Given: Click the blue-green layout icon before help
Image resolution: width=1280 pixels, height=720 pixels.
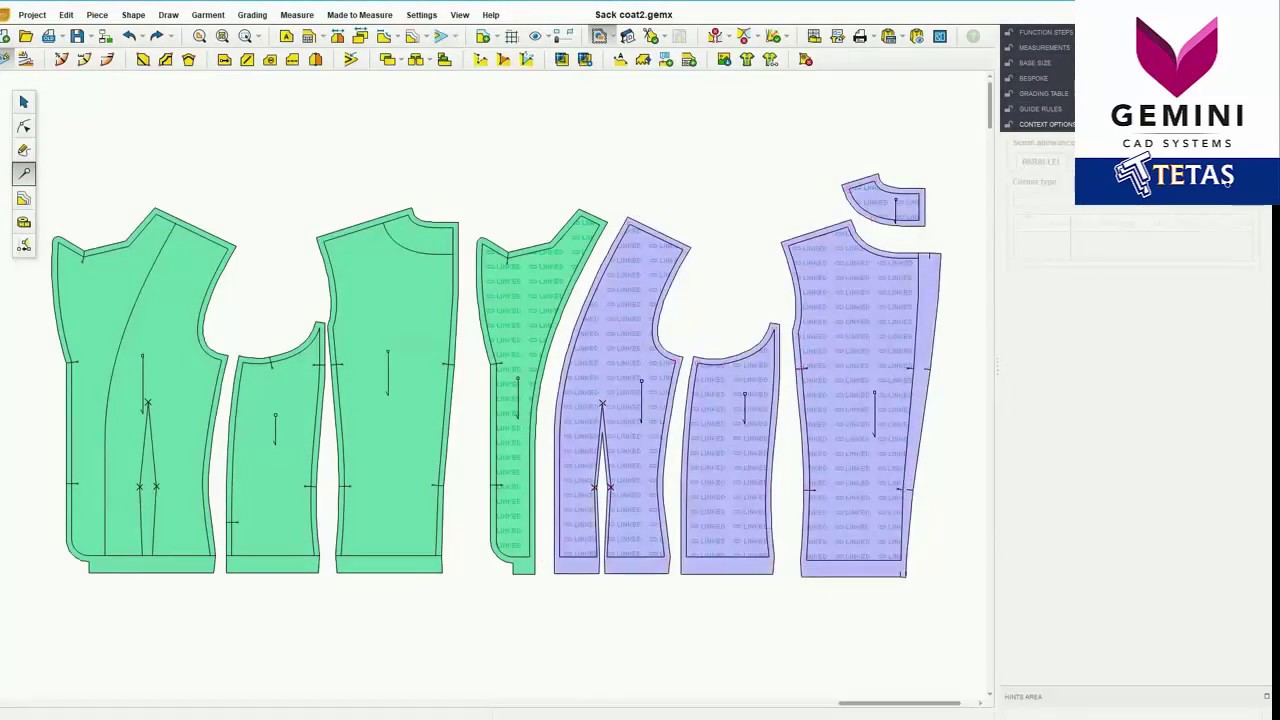Looking at the screenshot, I should pos(940,36).
